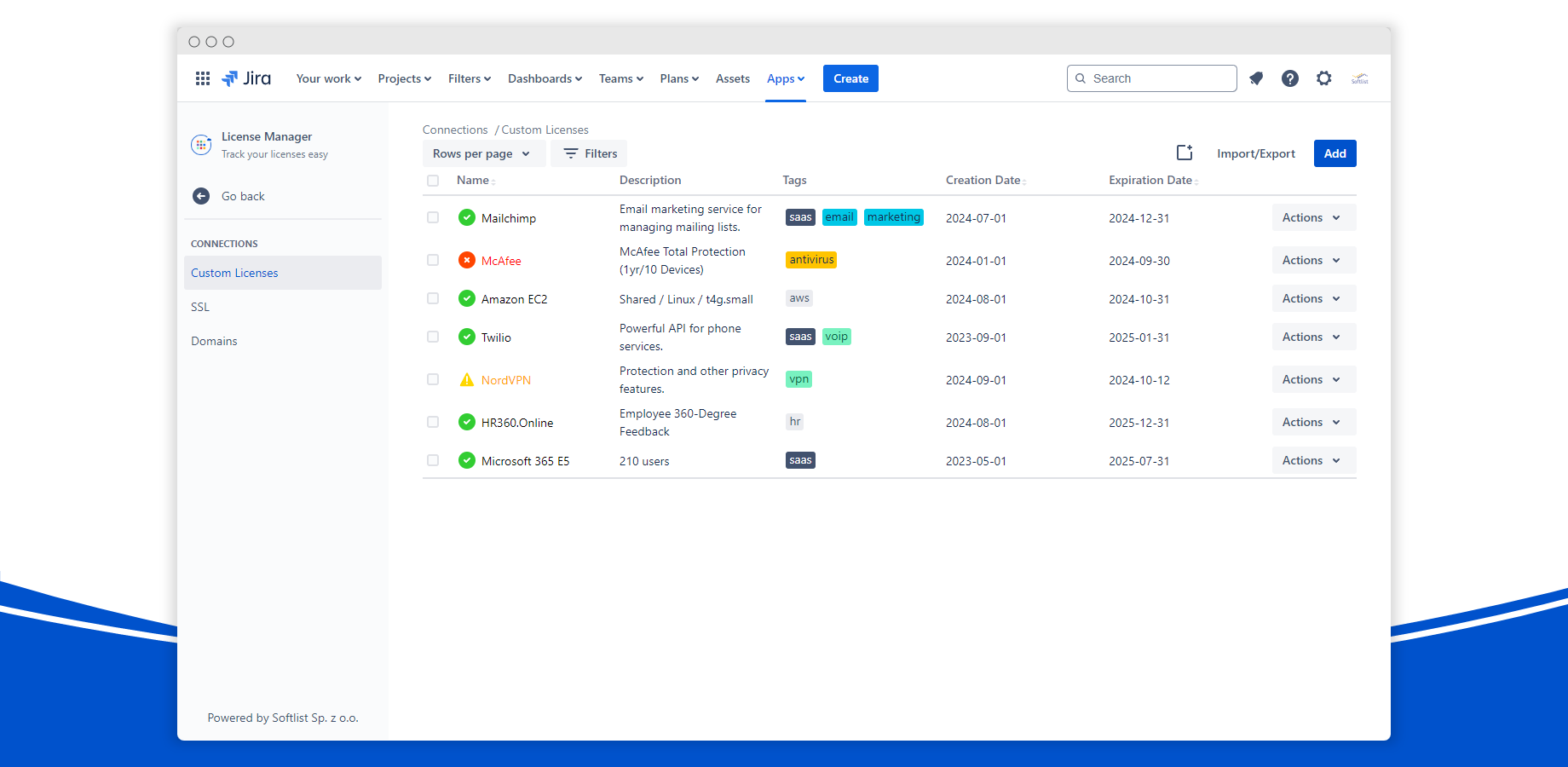Image resolution: width=1568 pixels, height=767 pixels.
Task: Open Actions dropdown for HR360.Online
Action: (x=1313, y=422)
